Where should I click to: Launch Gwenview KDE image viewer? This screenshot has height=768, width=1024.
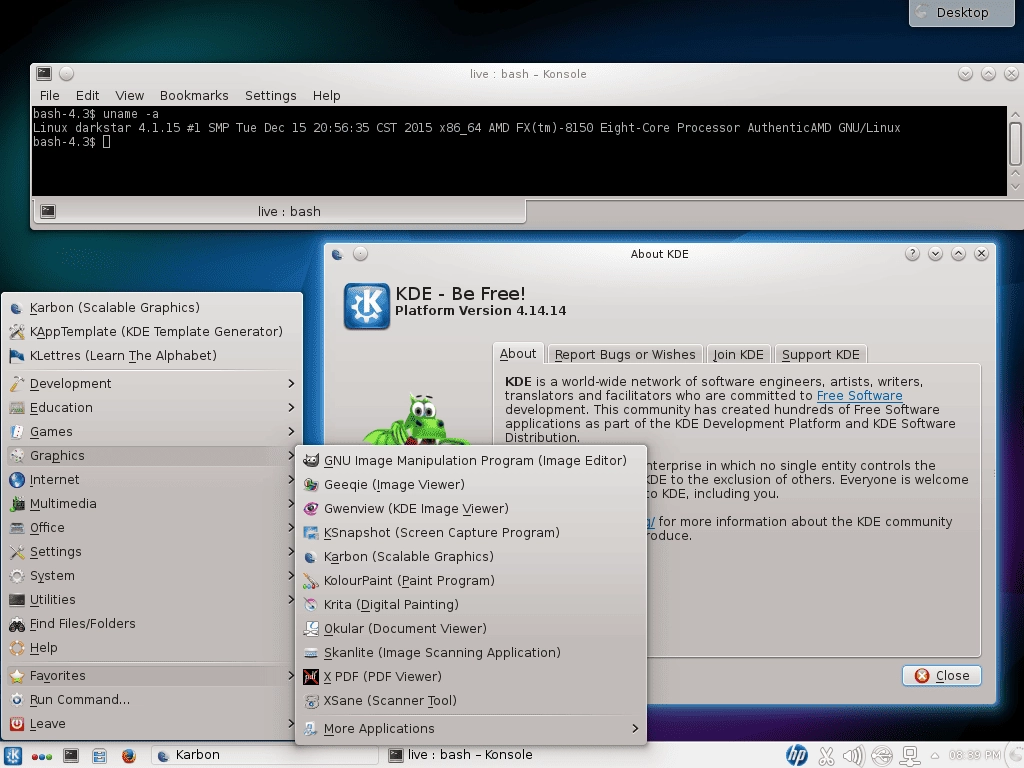click(x=470, y=509)
